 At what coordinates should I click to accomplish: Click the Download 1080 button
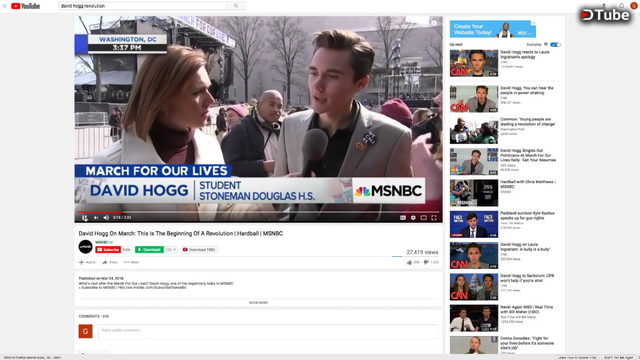point(199,249)
